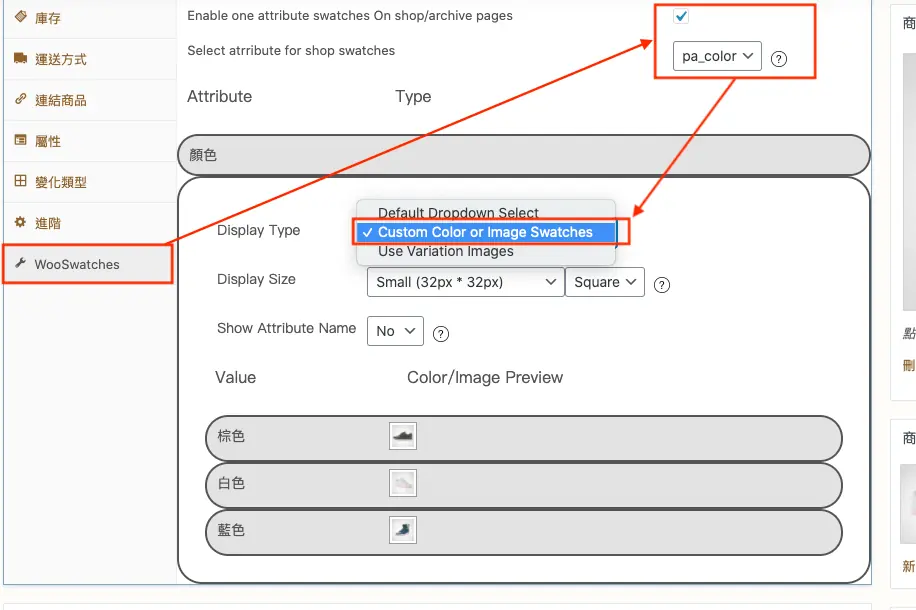Click the 庫存 inventory tag icon

coord(20,16)
